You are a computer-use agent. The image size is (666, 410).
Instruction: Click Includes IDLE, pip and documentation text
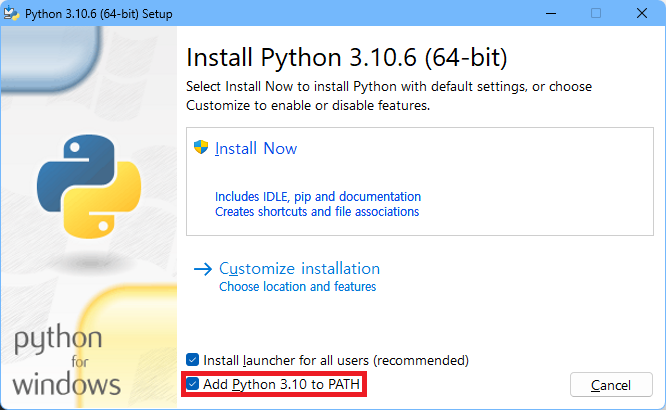tap(318, 197)
